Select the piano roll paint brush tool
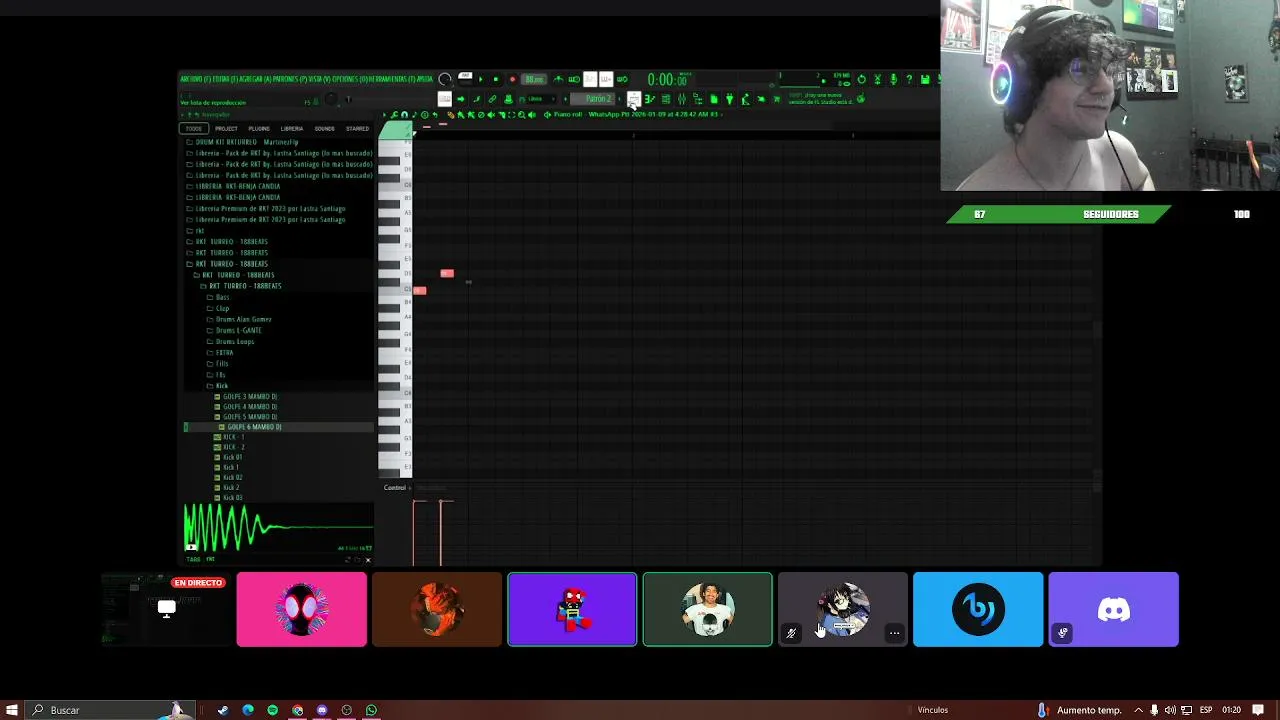The height and width of the screenshot is (720, 1280). pos(460,114)
